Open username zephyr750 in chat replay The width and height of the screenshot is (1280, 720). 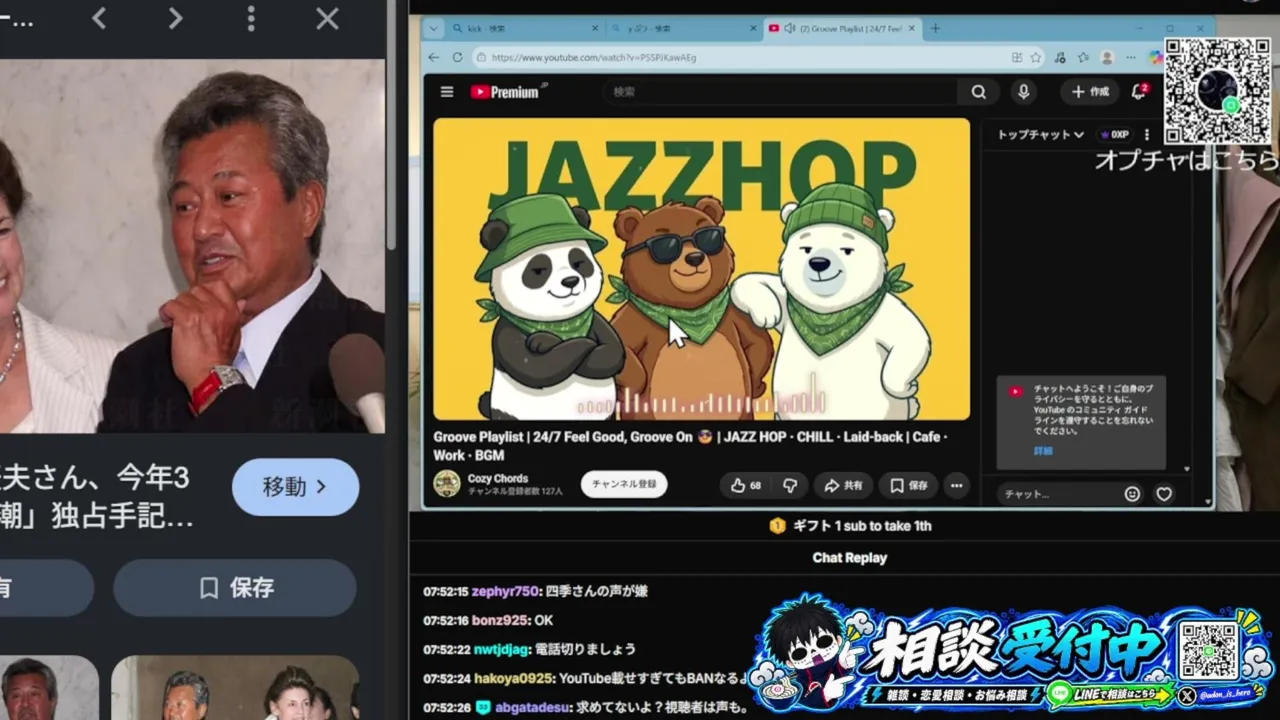(505, 591)
